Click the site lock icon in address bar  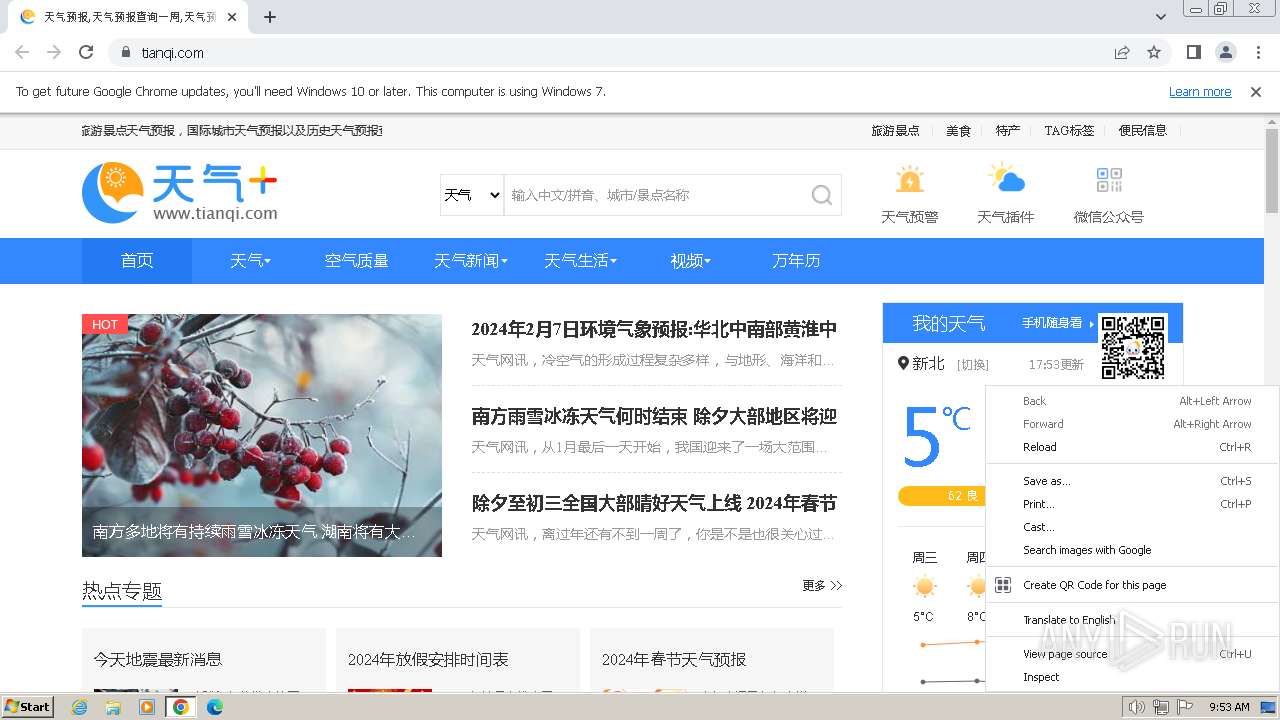point(126,52)
